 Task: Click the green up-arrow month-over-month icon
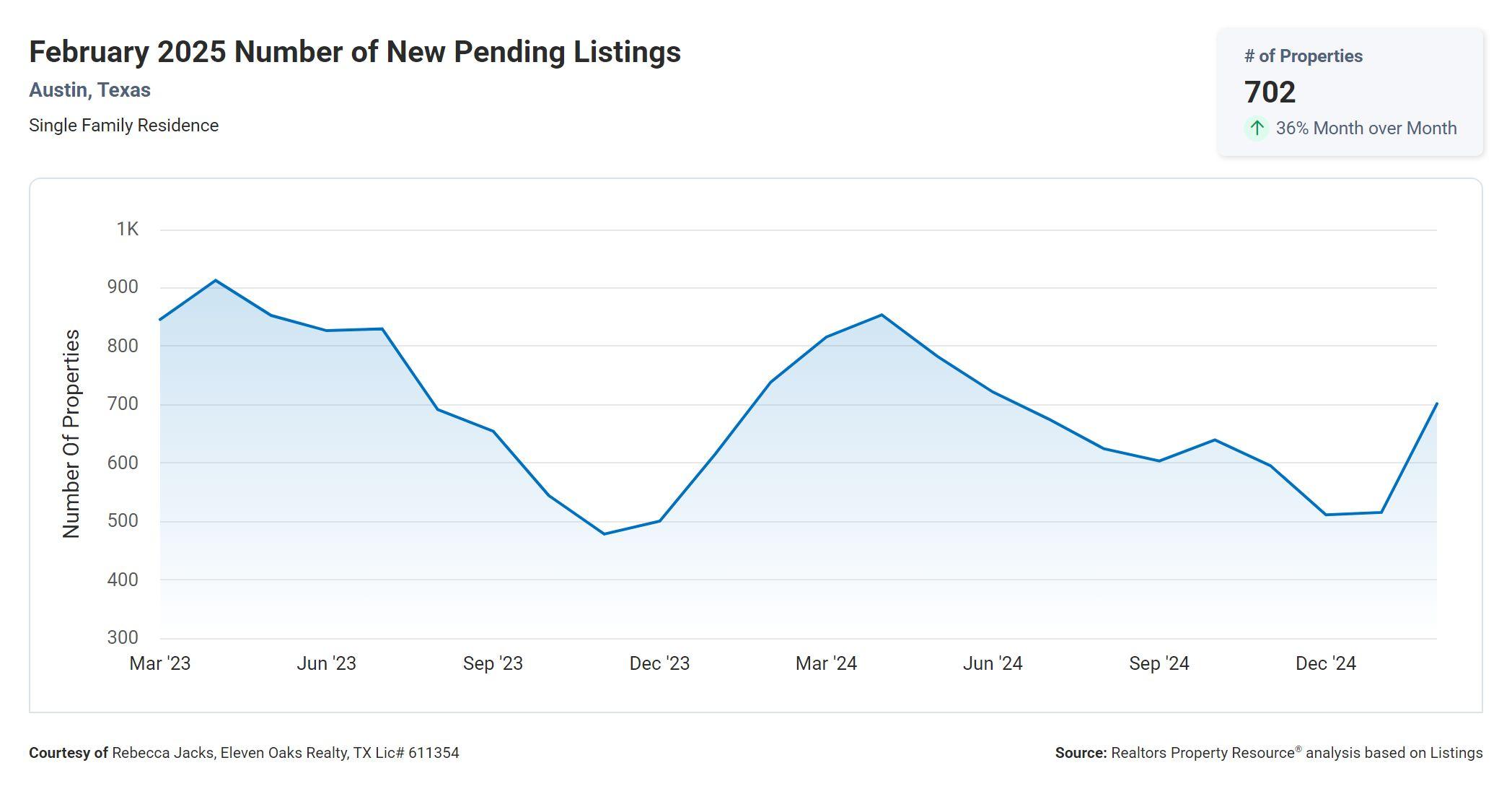click(x=1257, y=128)
